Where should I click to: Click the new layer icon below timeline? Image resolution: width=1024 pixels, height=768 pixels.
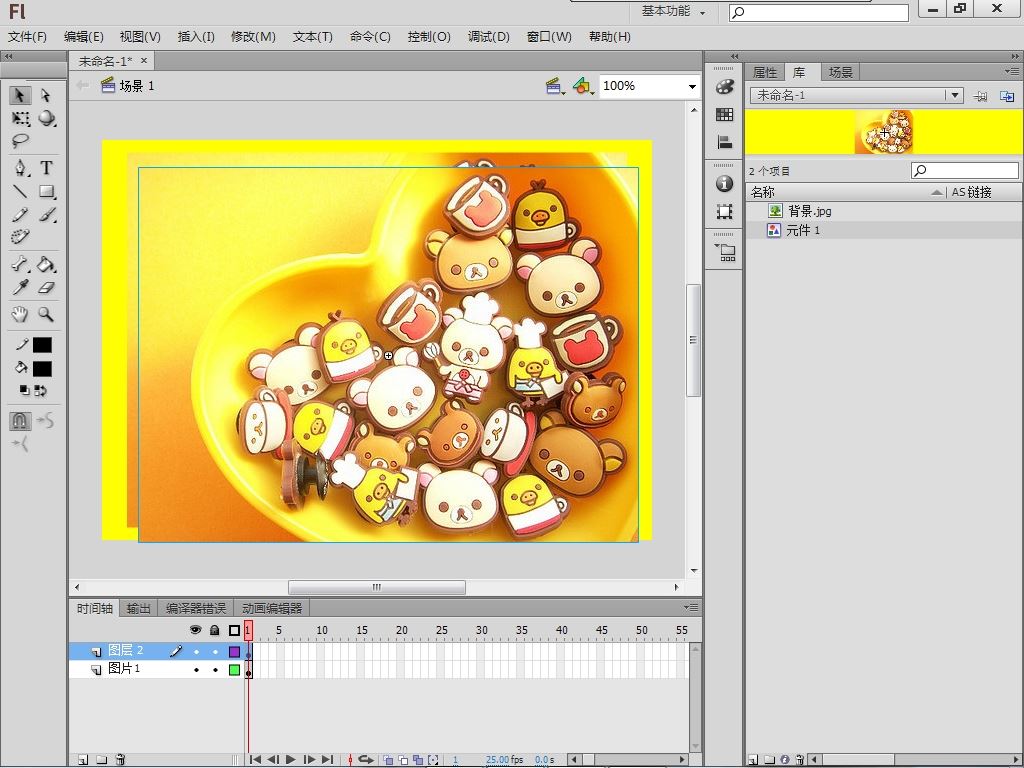tap(83, 760)
